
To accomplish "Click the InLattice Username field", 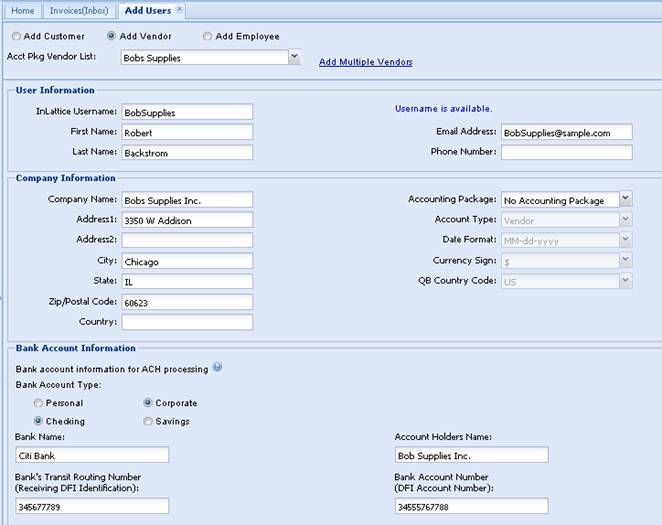I will [186, 112].
